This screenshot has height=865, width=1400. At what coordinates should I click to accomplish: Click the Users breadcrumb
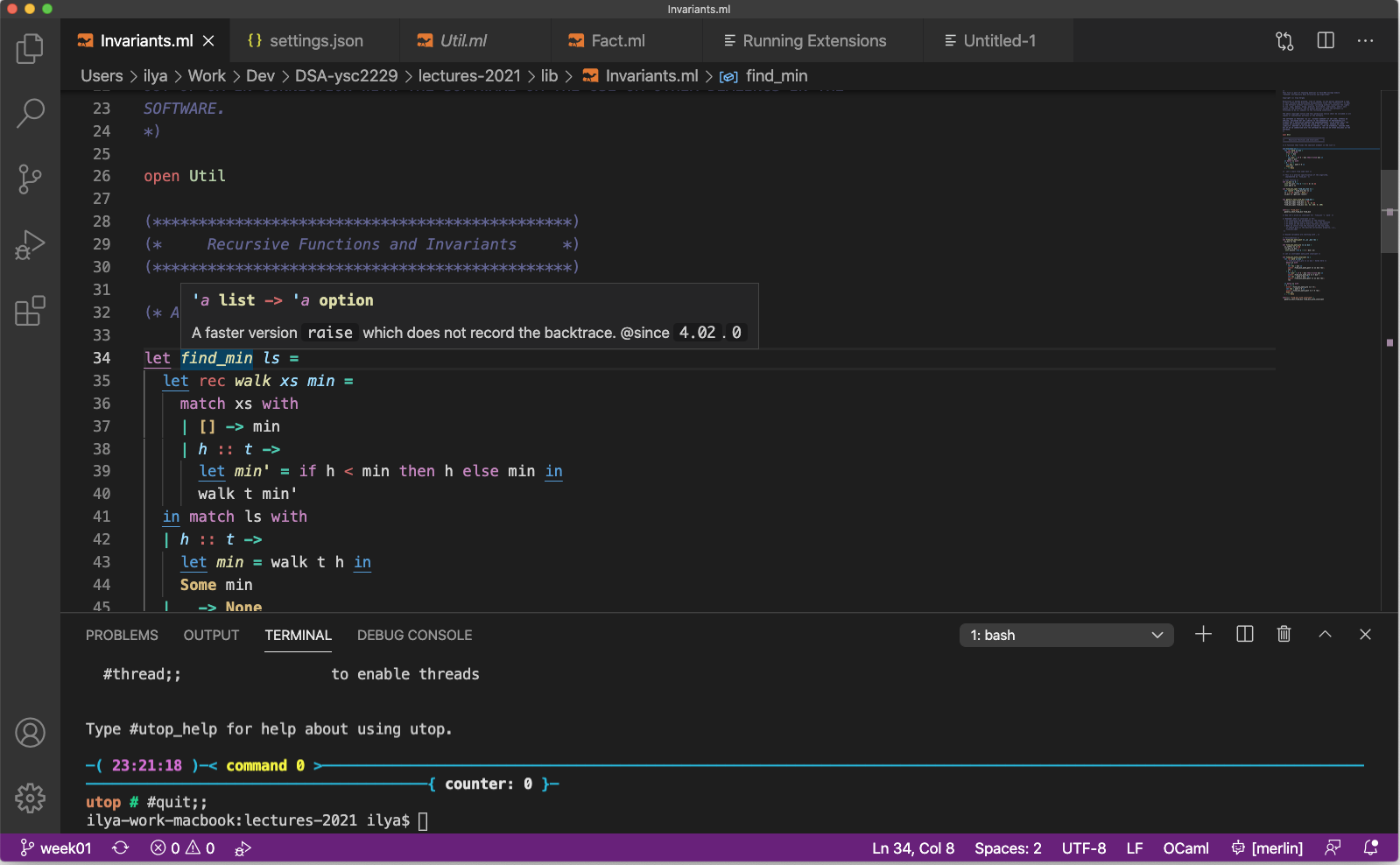click(x=102, y=76)
